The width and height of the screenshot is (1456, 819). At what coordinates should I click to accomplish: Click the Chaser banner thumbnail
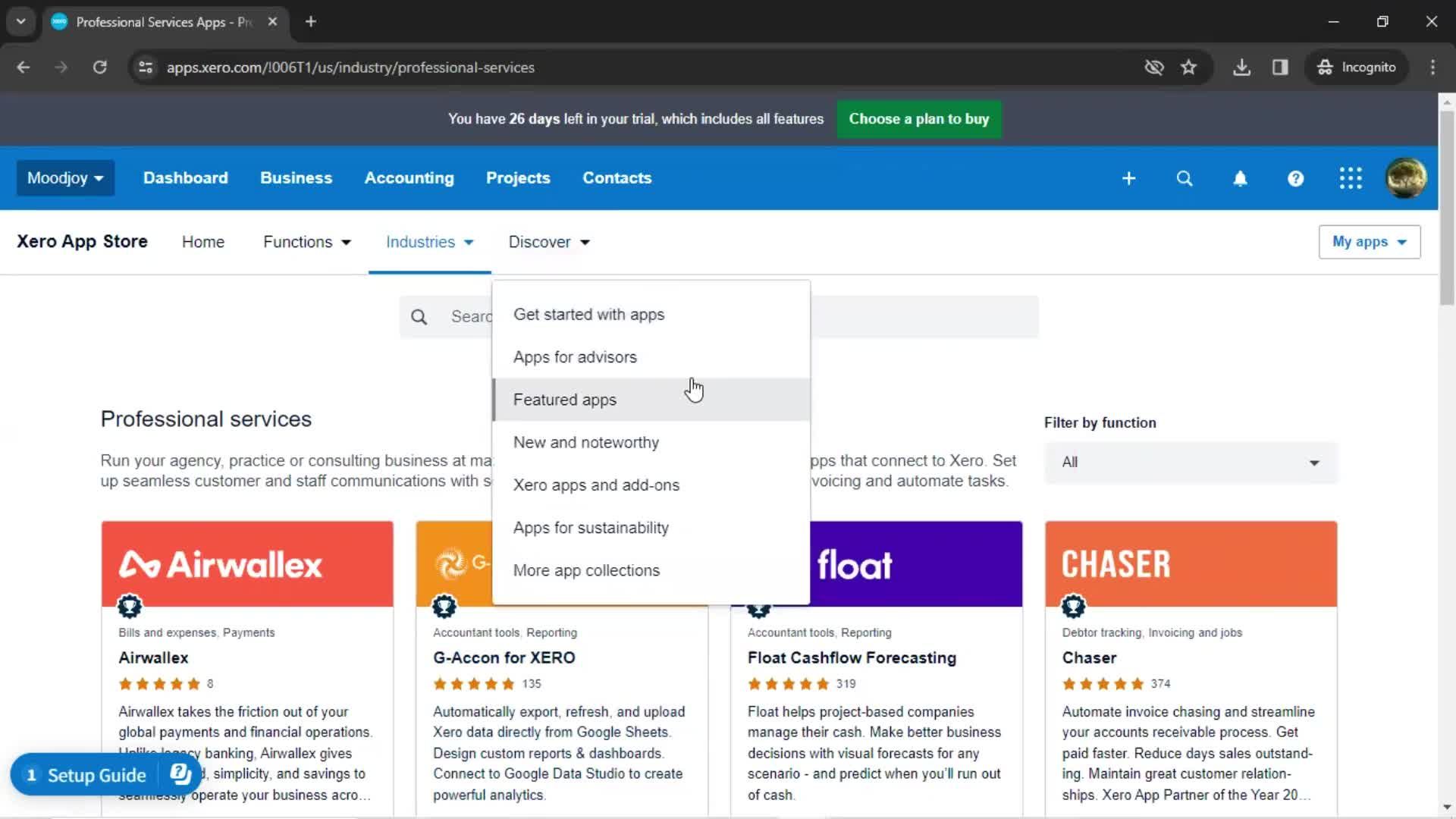coord(1191,564)
